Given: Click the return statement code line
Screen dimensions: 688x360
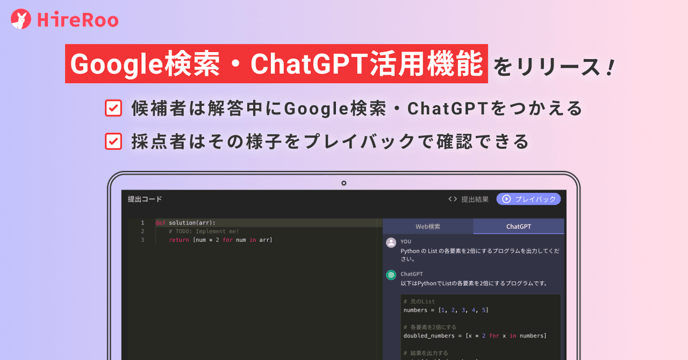Looking at the screenshot, I should coord(221,240).
